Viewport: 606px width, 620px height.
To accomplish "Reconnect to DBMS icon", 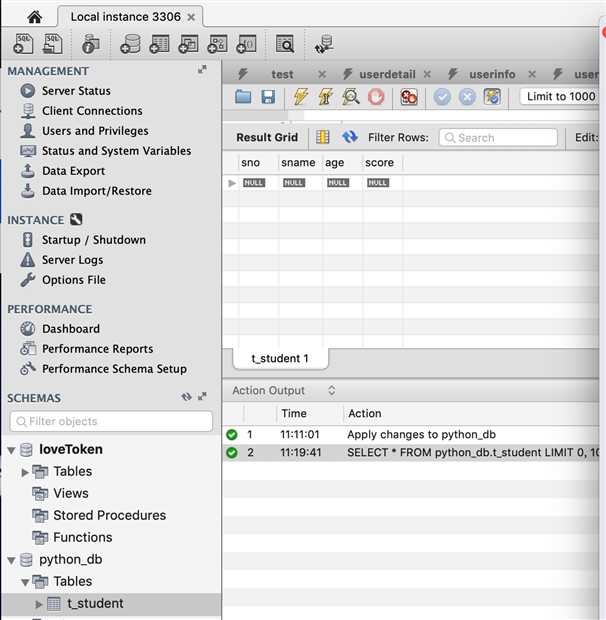I will 324,43.
